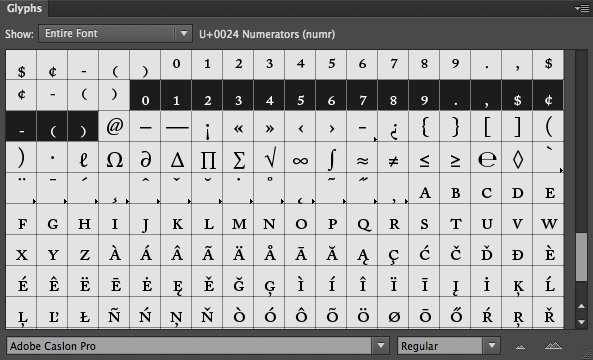Select the infinity ∞ glyph
The height and width of the screenshot is (360, 593).
click(x=300, y=157)
